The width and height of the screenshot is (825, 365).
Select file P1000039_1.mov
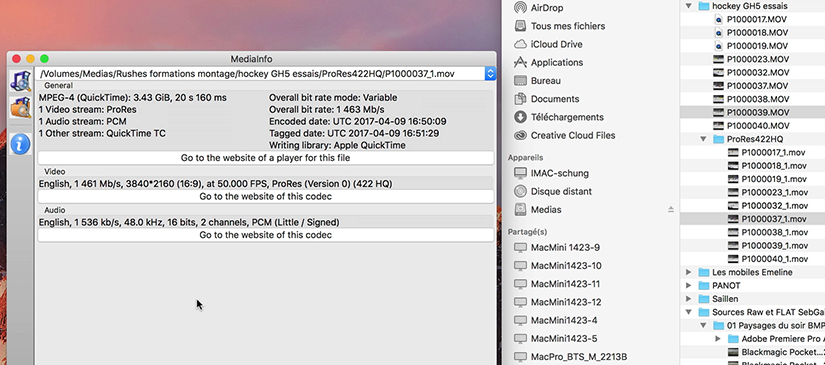pyautogui.click(x=774, y=246)
